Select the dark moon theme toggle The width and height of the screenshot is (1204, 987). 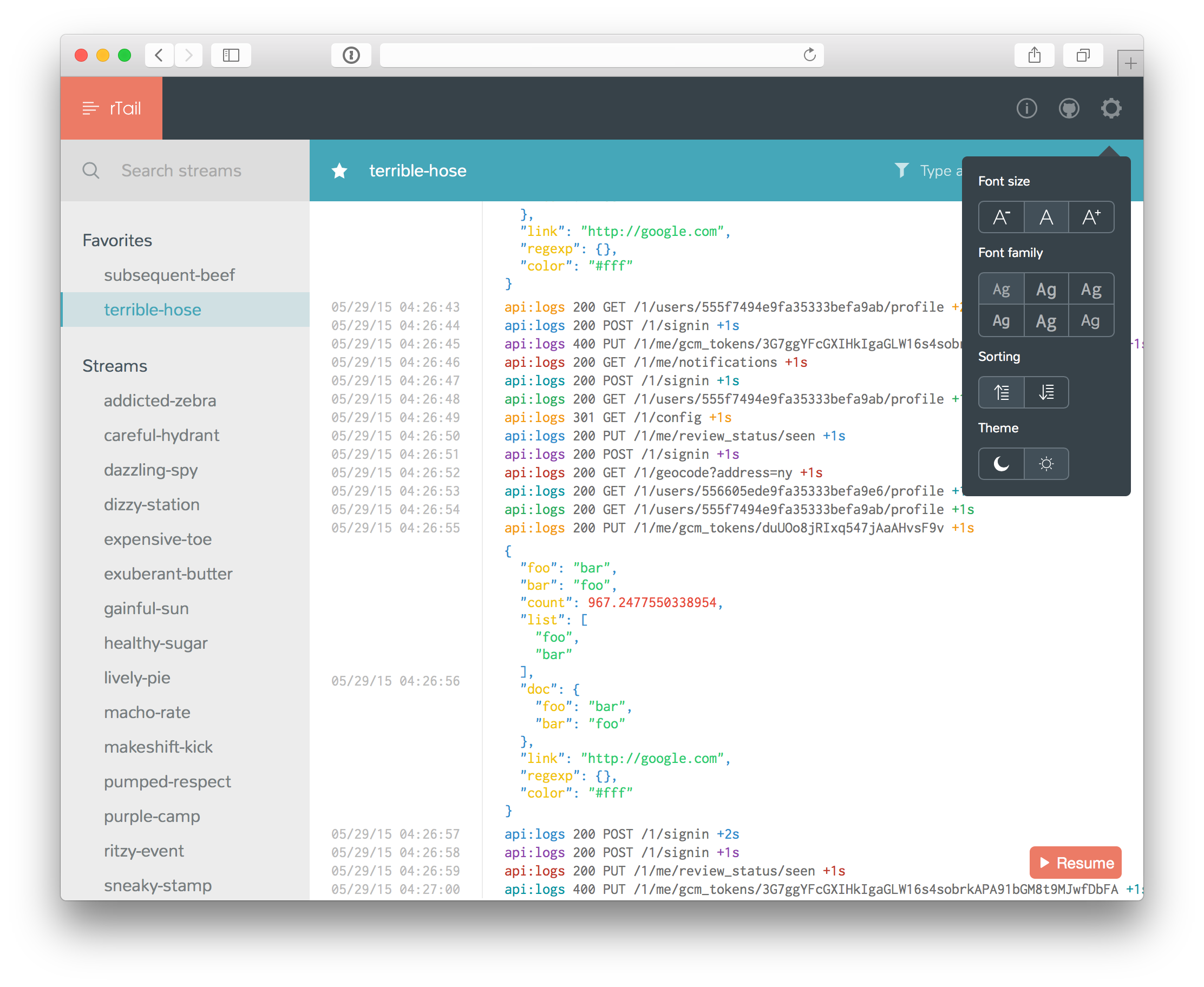(x=1000, y=463)
